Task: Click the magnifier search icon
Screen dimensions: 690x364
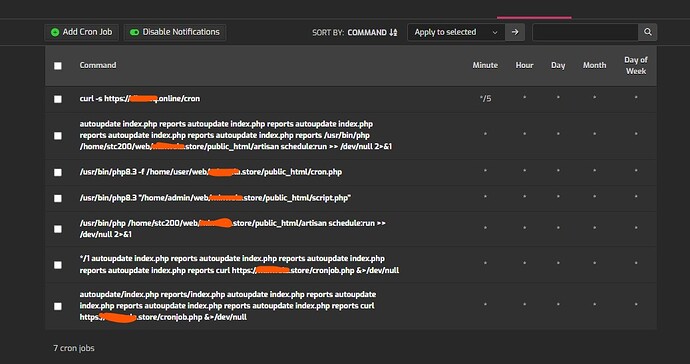Action: pos(648,32)
